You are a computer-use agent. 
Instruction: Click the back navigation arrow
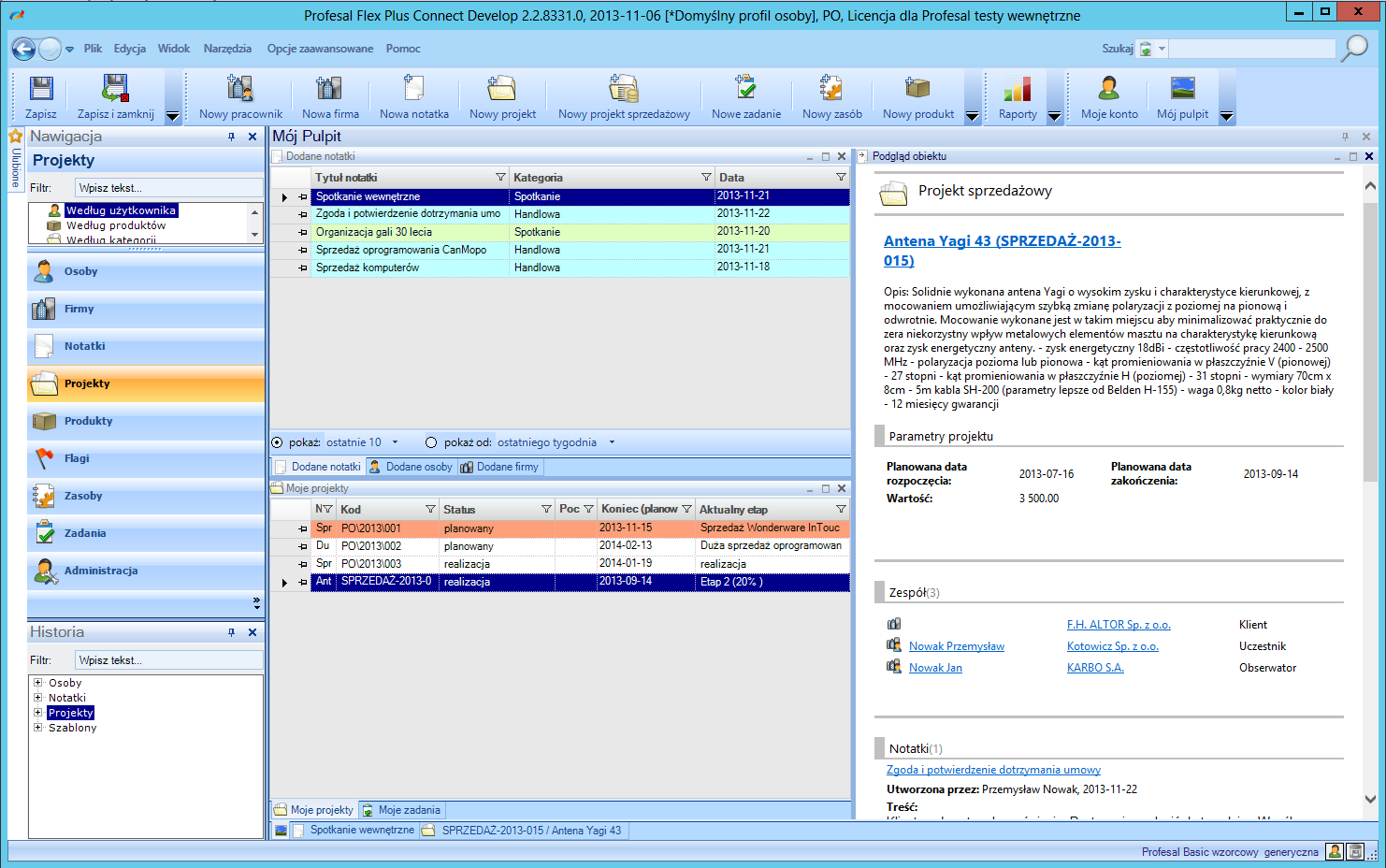(x=23, y=49)
